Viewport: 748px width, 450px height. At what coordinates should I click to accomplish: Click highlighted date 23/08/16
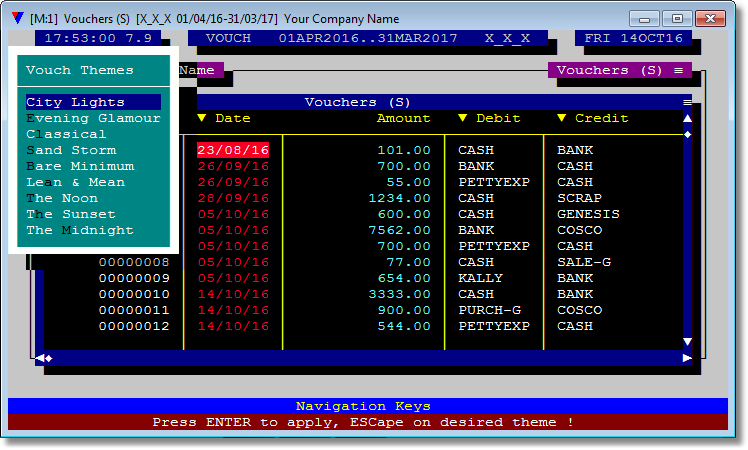coord(233,150)
